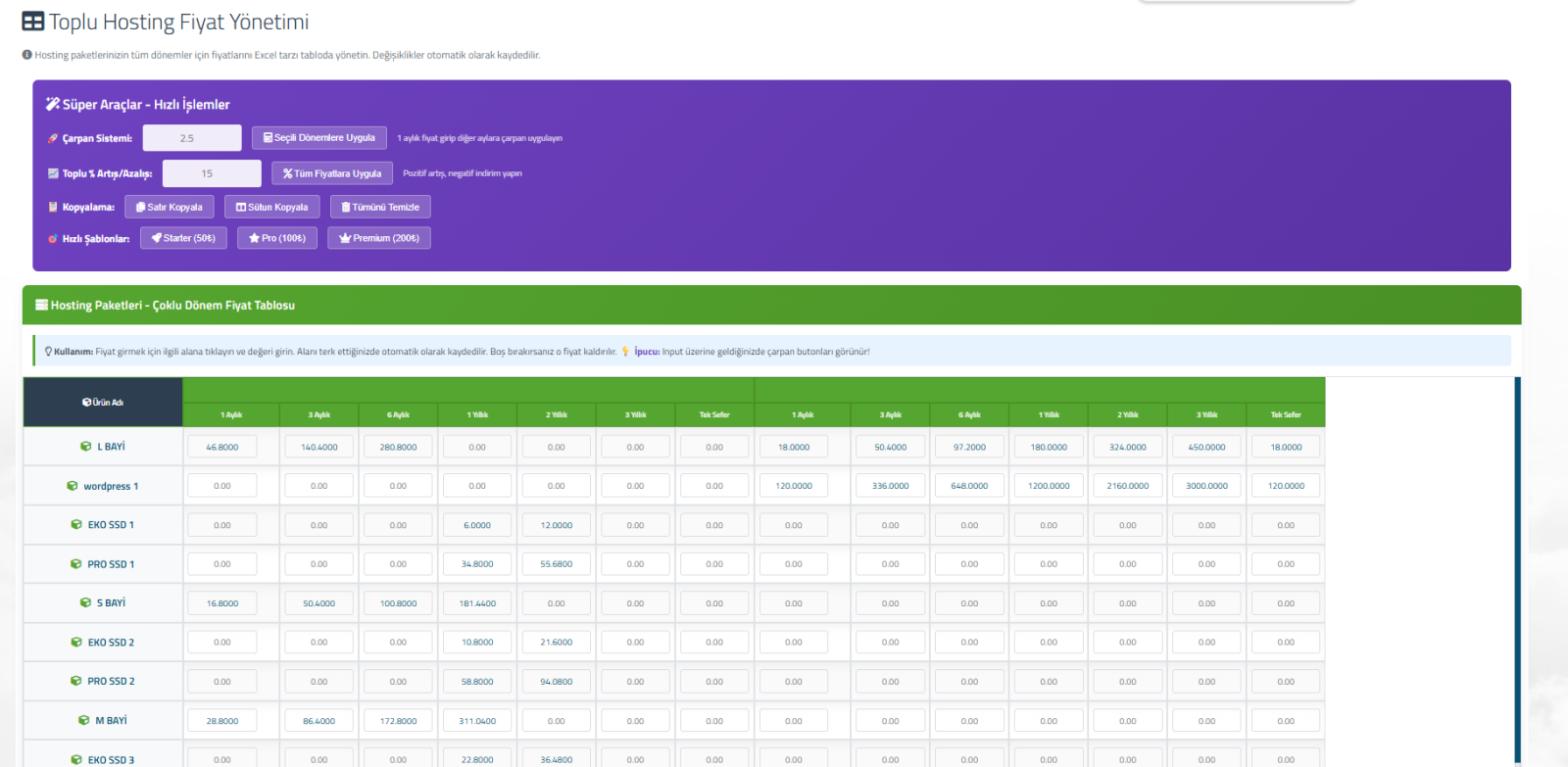Click the cube icon in Ürün Adı header
Screen dimensions: 1568x767
click(87, 403)
